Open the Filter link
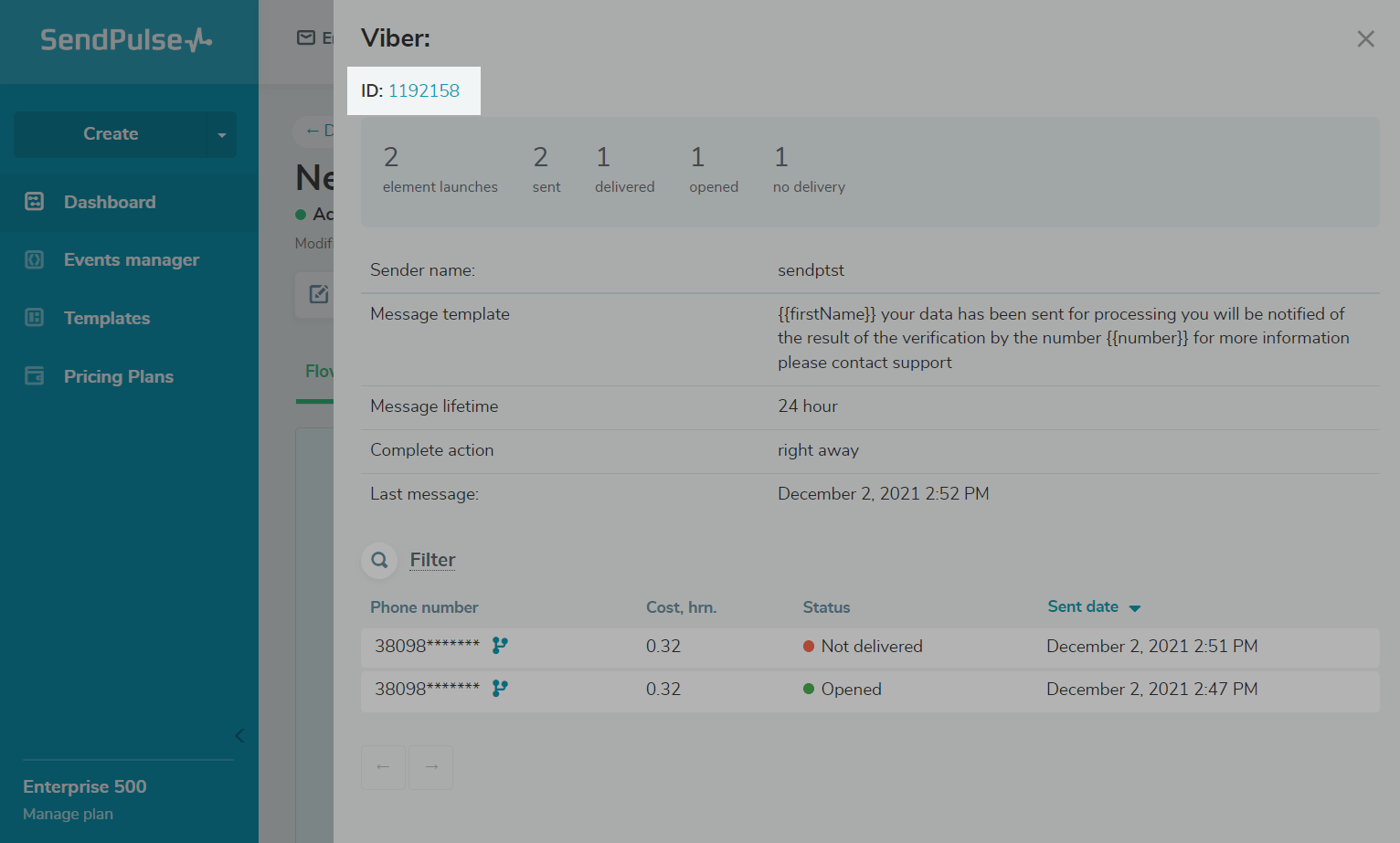The height and width of the screenshot is (843, 1400). click(x=432, y=560)
